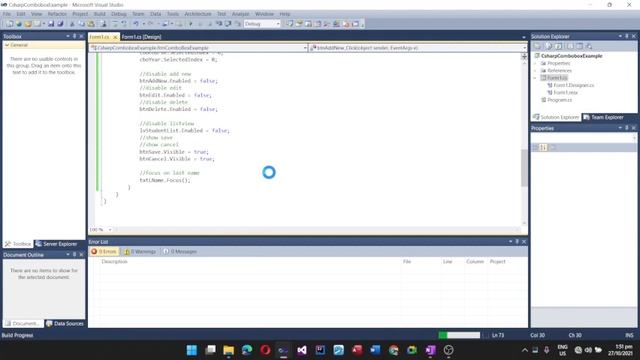Click Refresh icon in Solution Explorer toolbar

[558, 46]
